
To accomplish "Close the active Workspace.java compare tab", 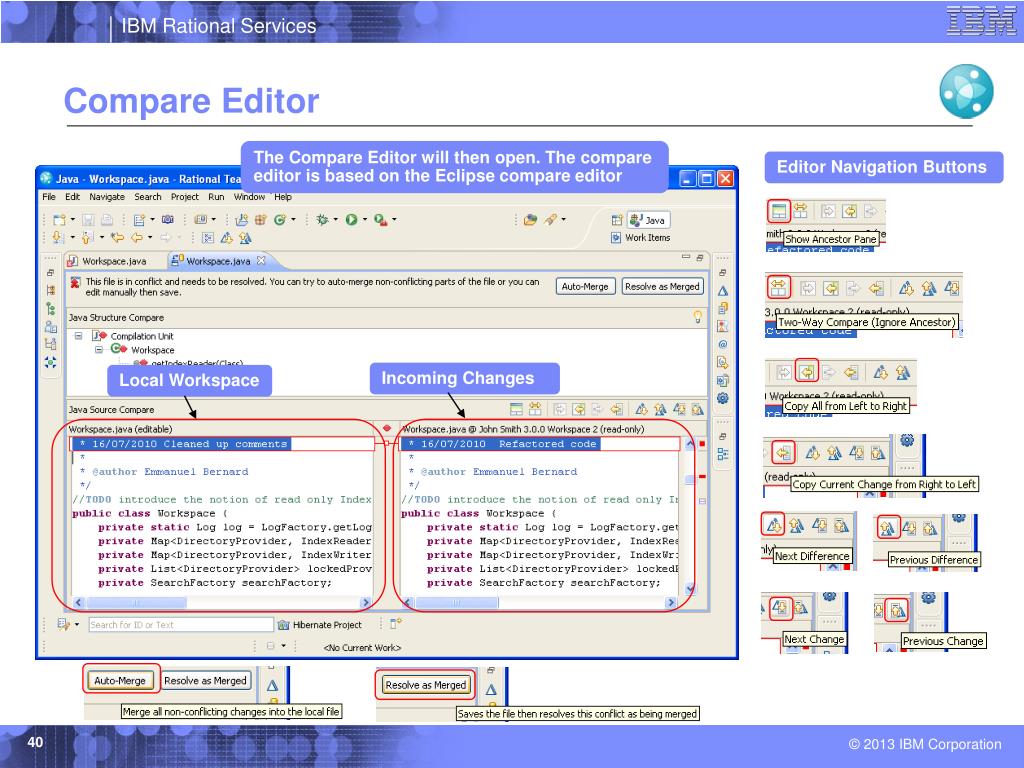I will coord(261,261).
